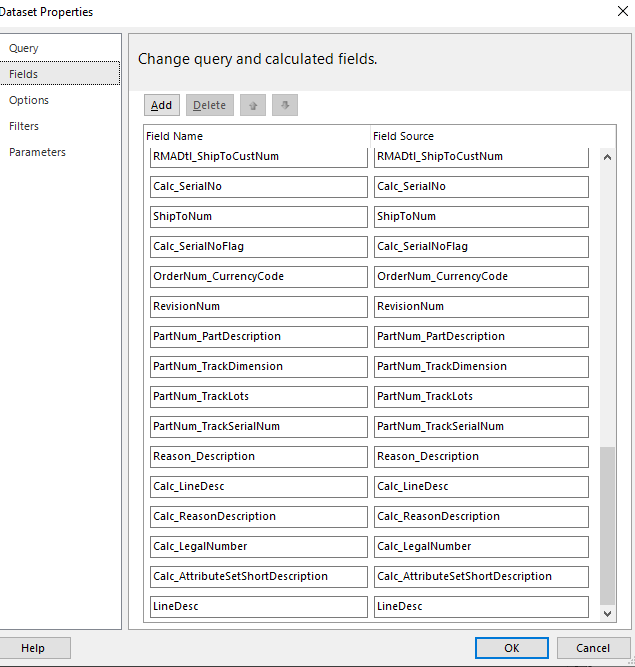635x667 pixels.
Task: Open the Query page
Action: (24, 48)
